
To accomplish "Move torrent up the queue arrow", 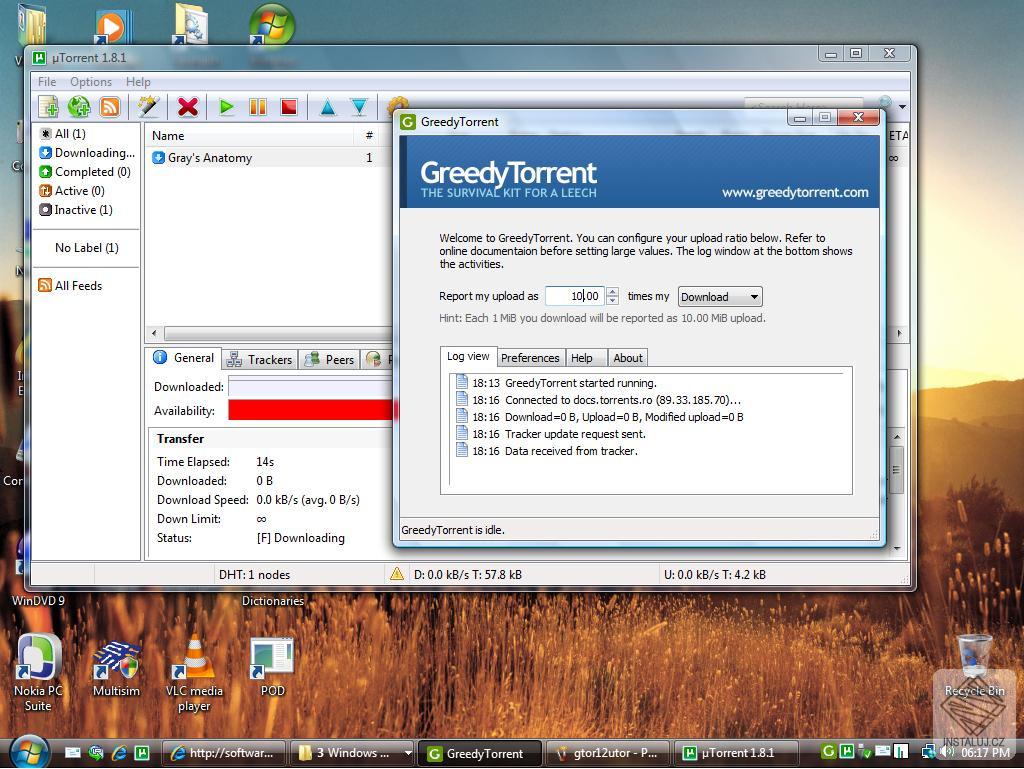I will [x=328, y=106].
